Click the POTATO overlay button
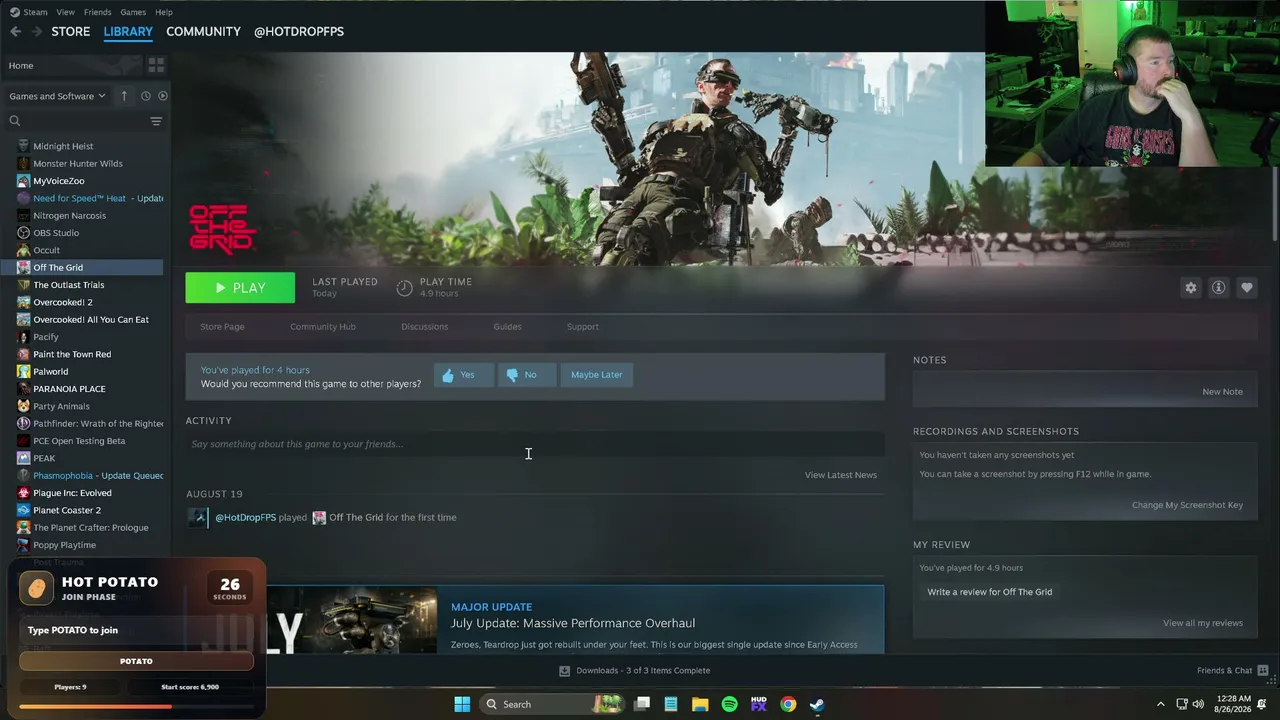The width and height of the screenshot is (1280, 720). [x=136, y=661]
